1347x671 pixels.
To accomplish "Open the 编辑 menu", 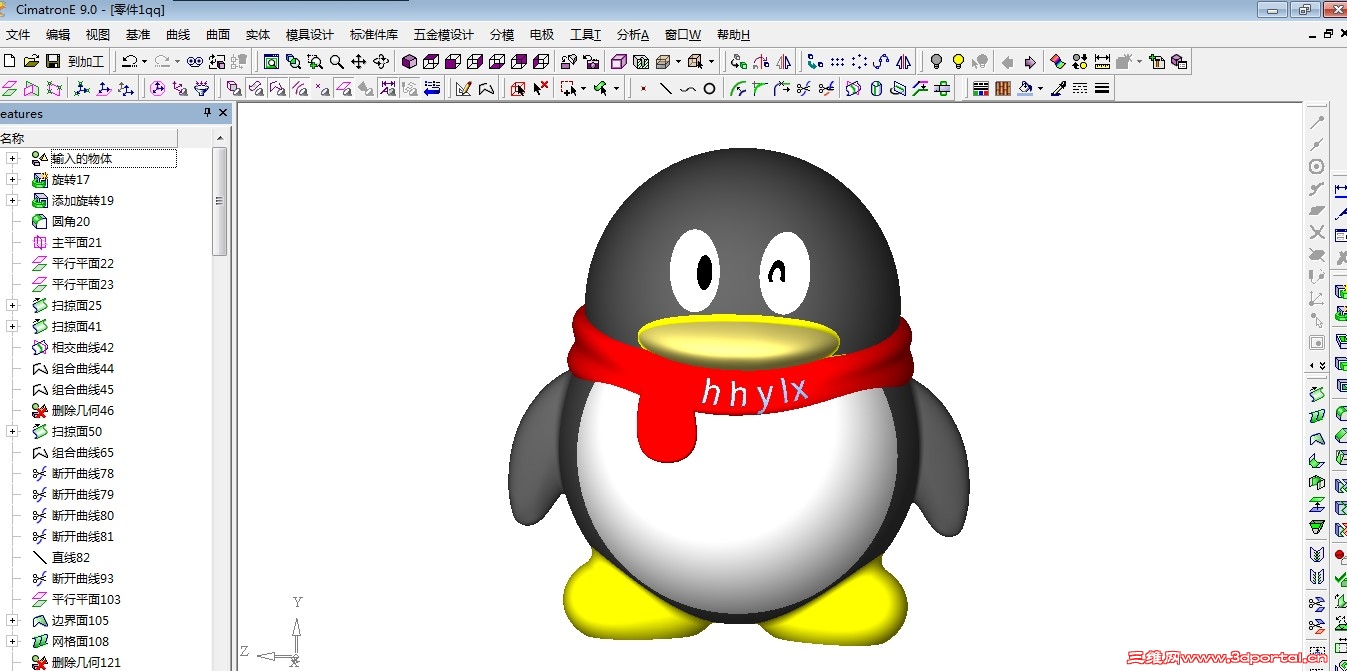I will (x=58, y=35).
